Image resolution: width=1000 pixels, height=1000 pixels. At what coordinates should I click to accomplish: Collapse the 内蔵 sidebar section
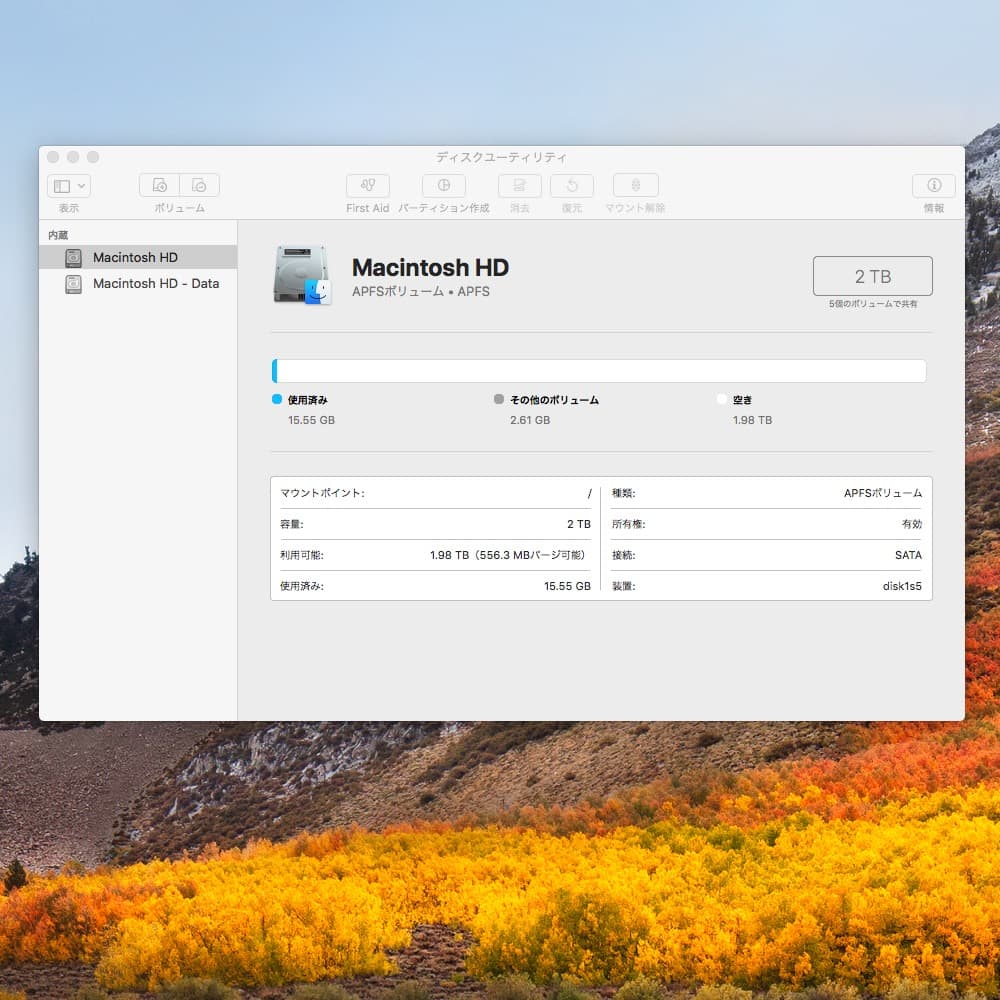point(58,235)
